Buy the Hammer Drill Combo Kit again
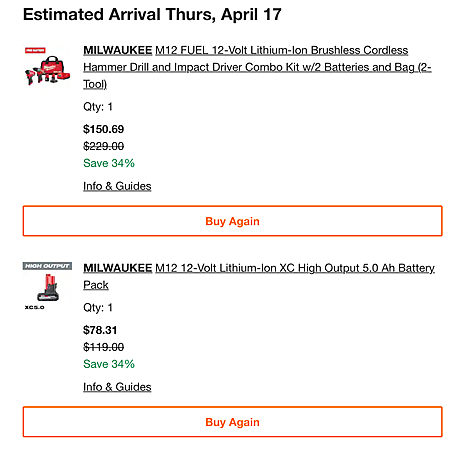 [x=232, y=221]
